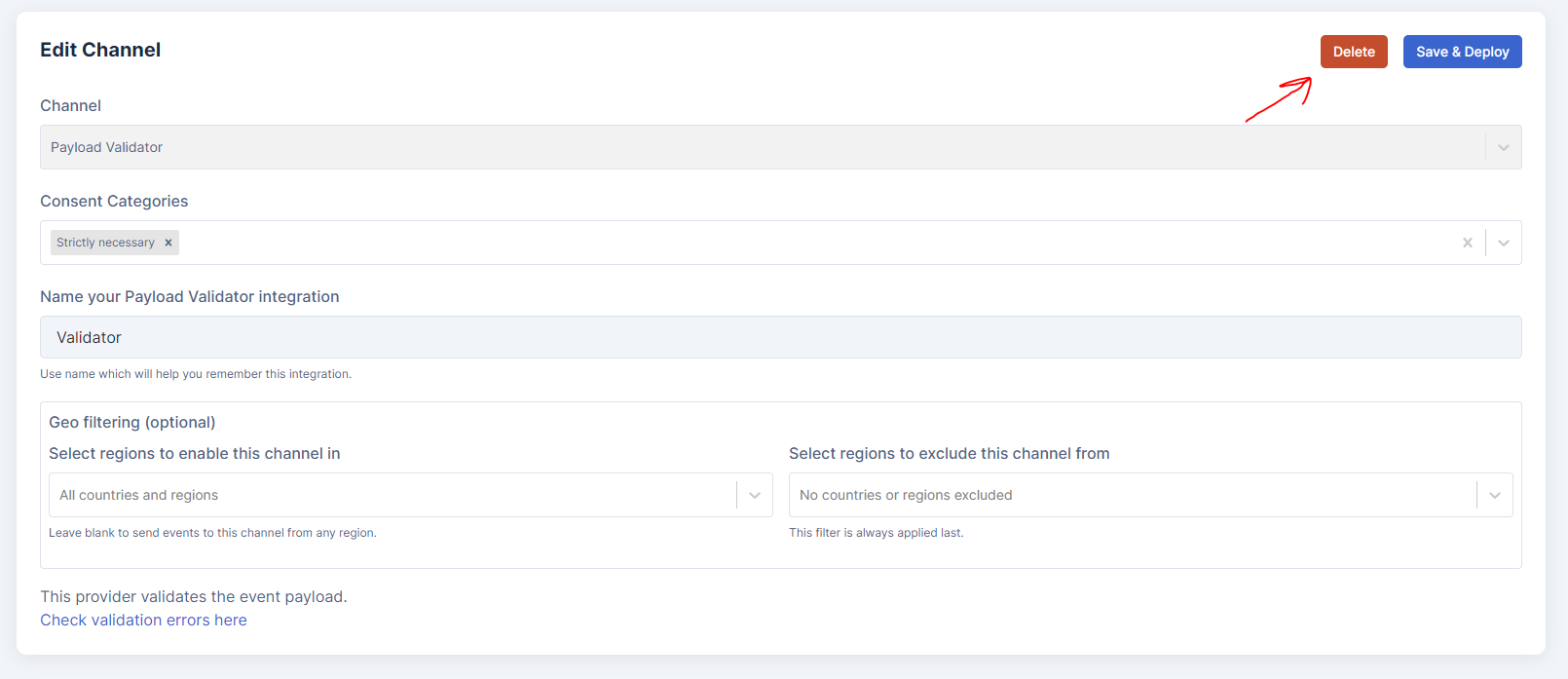
Task: Click the Consent Categories field label
Action: click(x=114, y=201)
